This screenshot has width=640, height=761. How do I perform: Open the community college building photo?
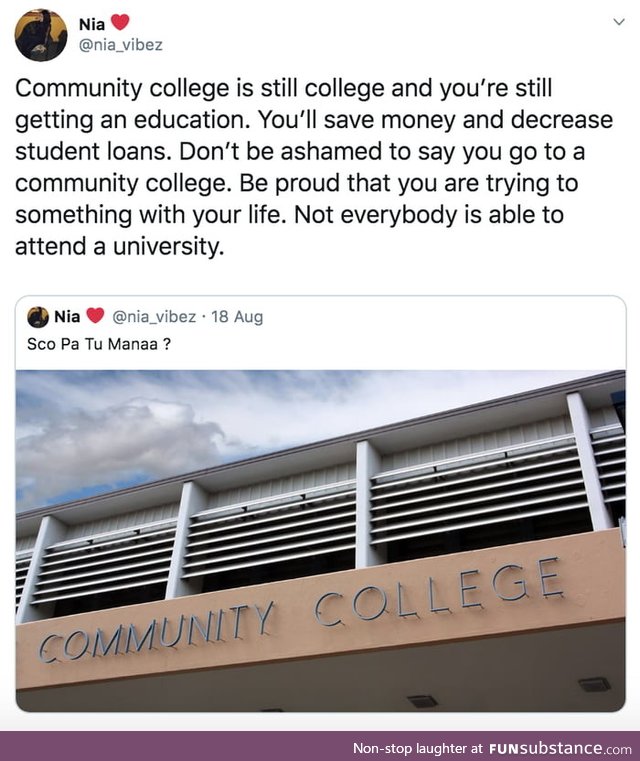click(320, 540)
